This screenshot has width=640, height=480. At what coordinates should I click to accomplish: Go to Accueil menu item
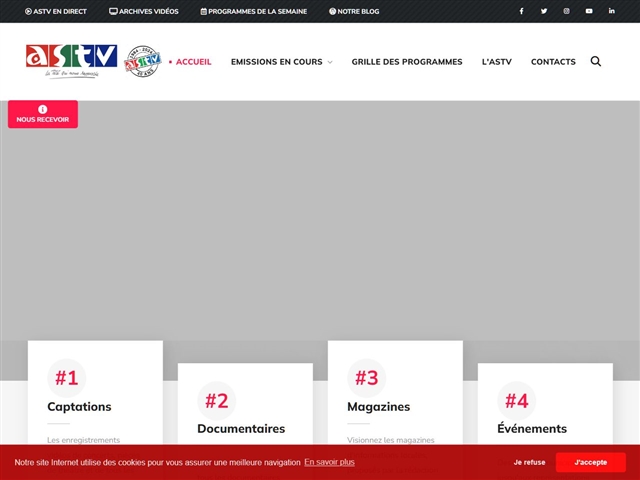tap(193, 62)
